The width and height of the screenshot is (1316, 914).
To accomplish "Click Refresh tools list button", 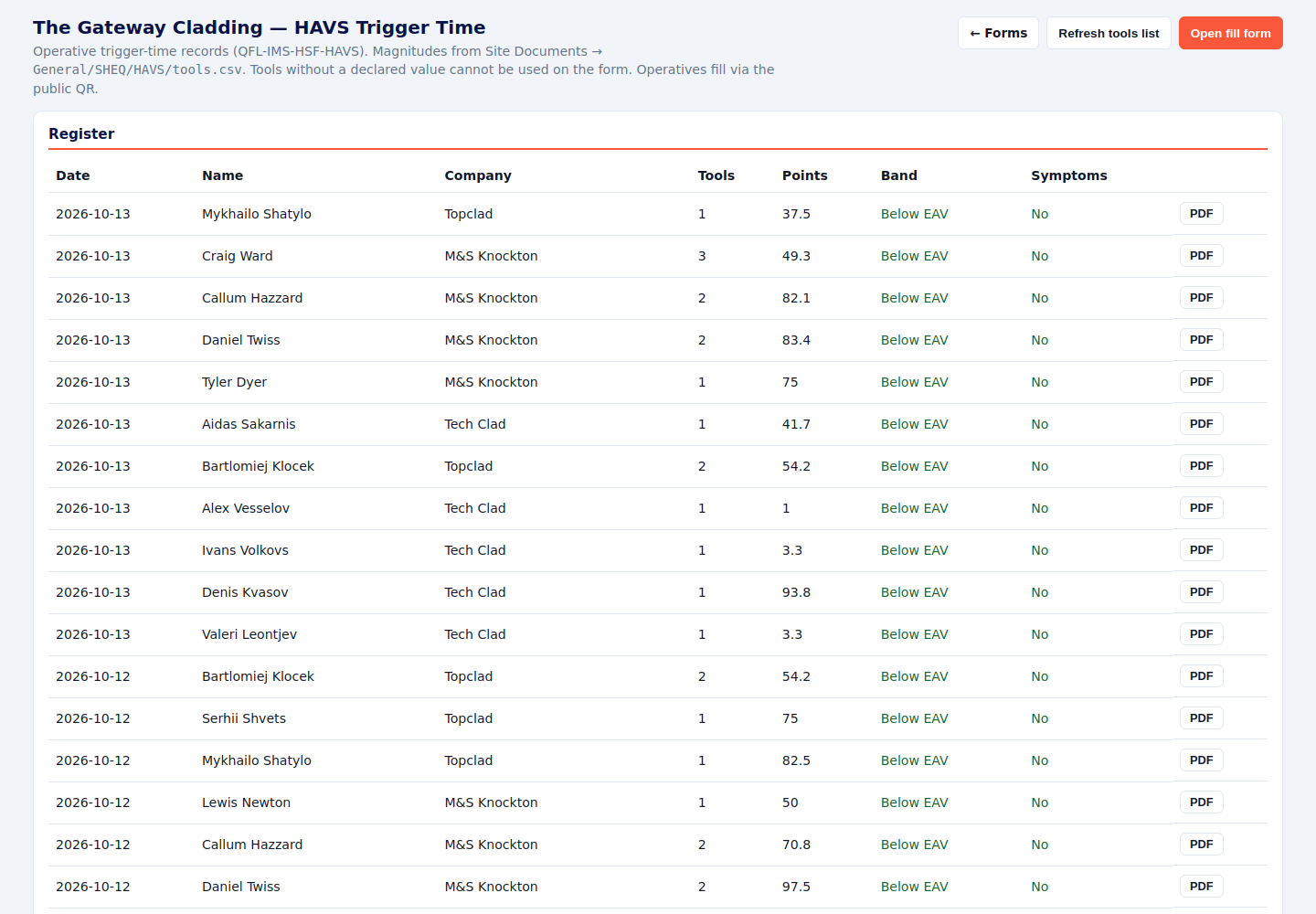I will [1109, 33].
